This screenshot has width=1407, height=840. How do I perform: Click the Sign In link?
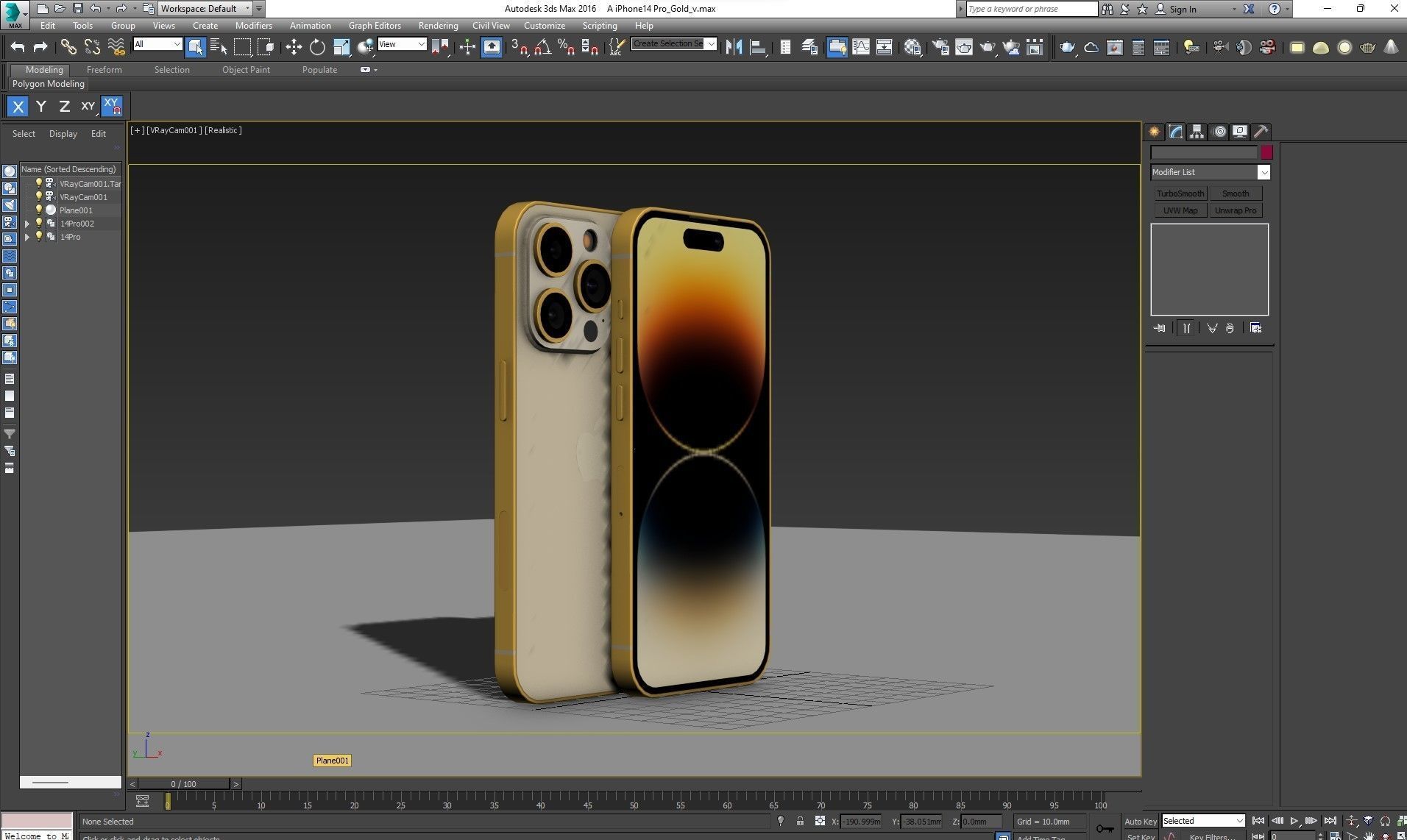1183,9
